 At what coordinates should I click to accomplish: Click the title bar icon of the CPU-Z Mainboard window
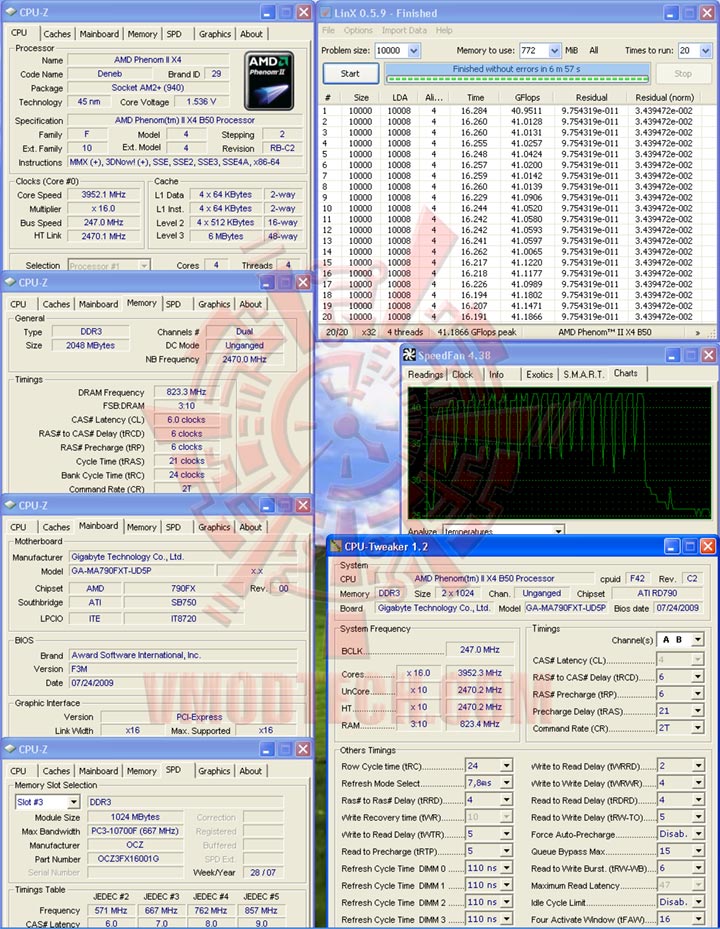pos(10,505)
